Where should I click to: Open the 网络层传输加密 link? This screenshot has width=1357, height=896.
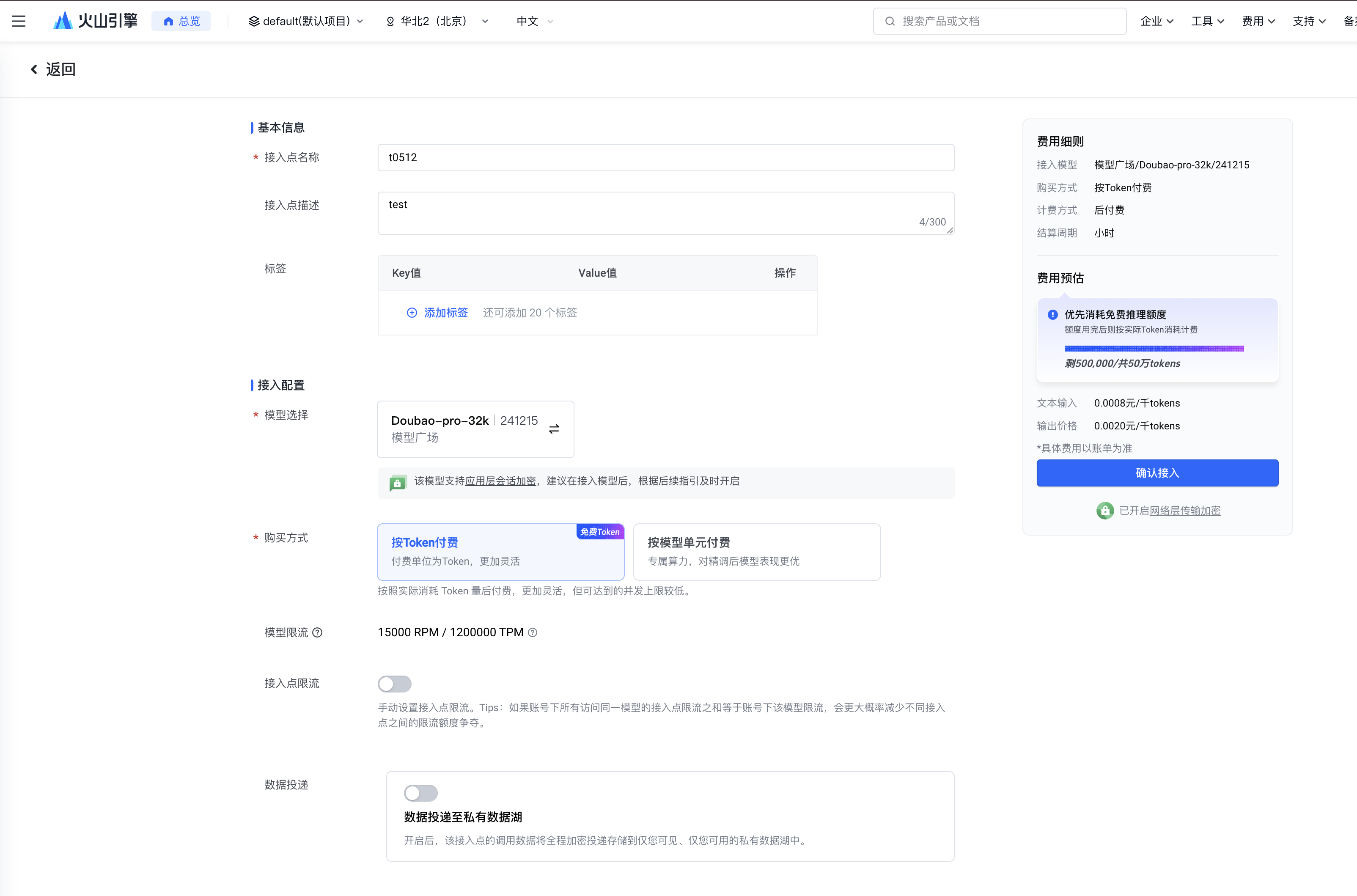tap(1184, 510)
